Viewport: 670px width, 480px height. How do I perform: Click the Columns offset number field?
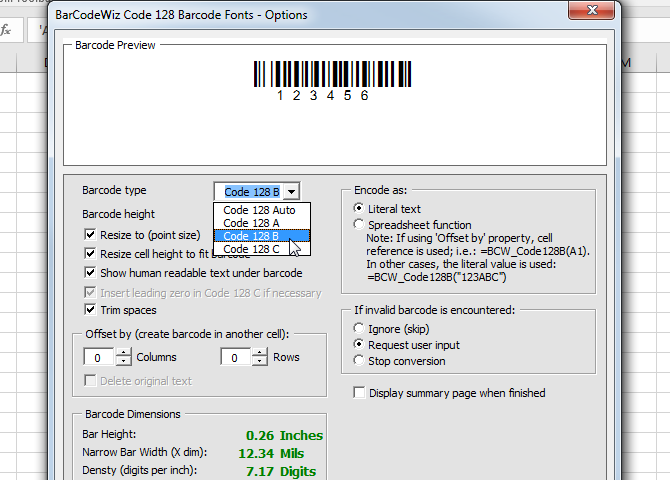click(x=99, y=357)
